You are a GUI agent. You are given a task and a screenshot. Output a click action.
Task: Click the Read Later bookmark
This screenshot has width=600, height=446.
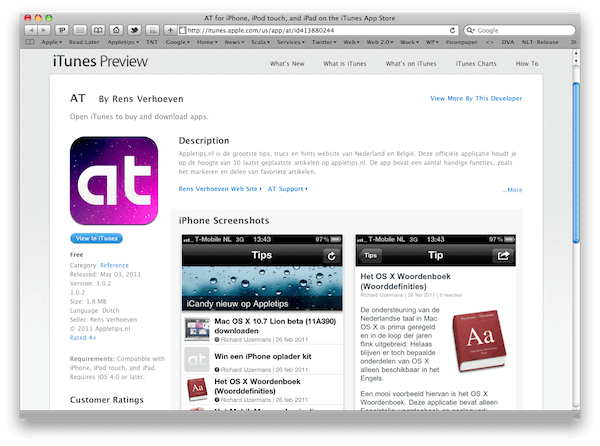point(84,42)
